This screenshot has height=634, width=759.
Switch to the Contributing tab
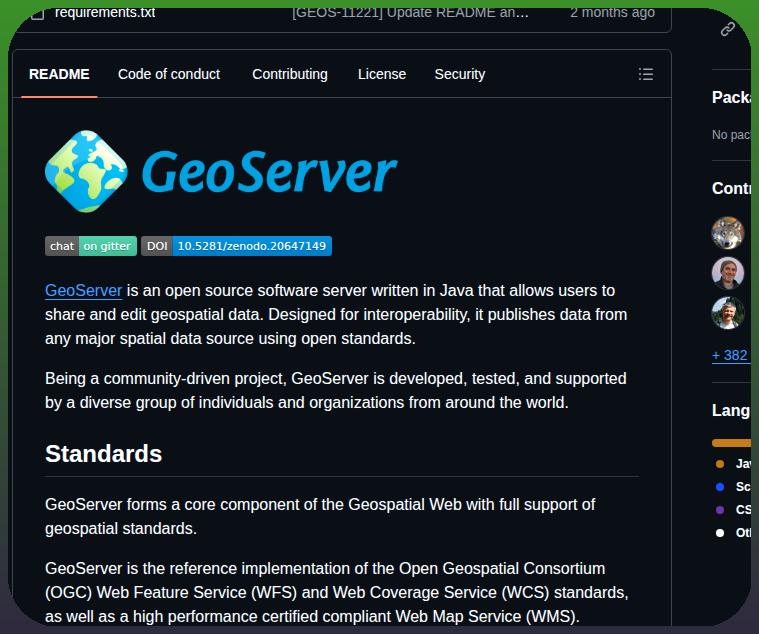(290, 74)
